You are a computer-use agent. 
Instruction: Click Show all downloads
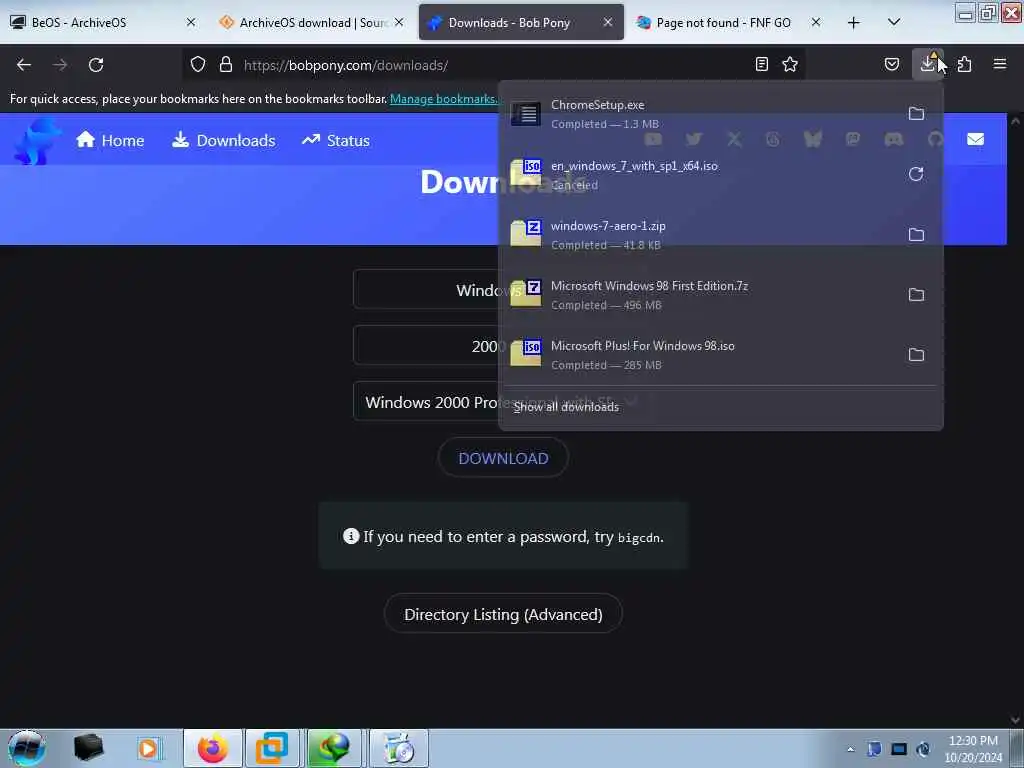[x=566, y=407]
